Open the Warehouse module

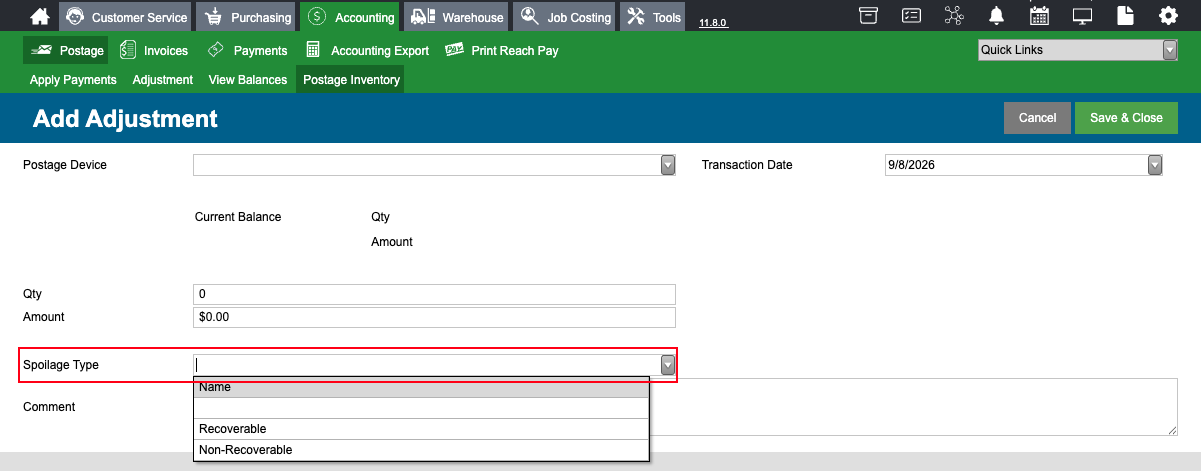tap(457, 17)
